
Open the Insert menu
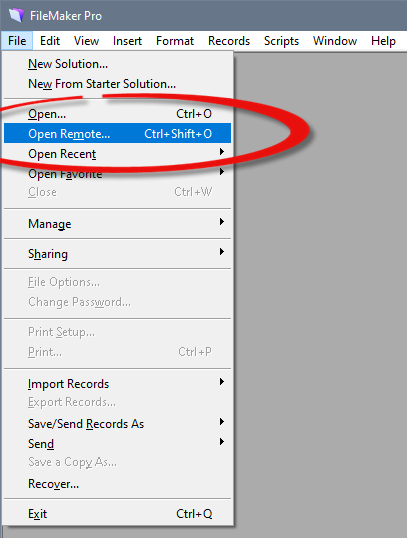point(127,41)
